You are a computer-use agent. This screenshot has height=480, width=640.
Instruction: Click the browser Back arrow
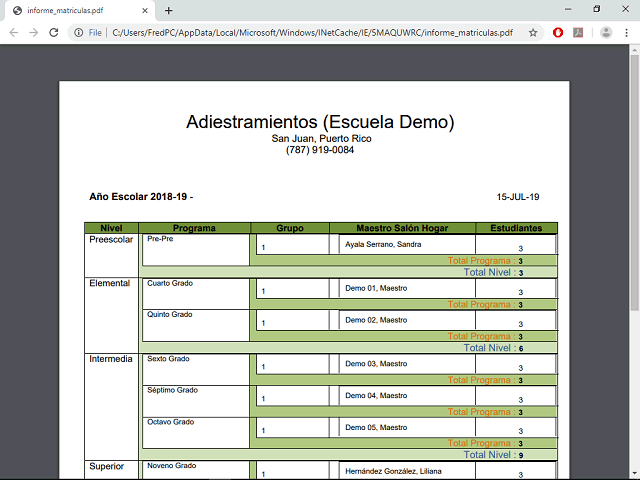pyautogui.click(x=13, y=33)
